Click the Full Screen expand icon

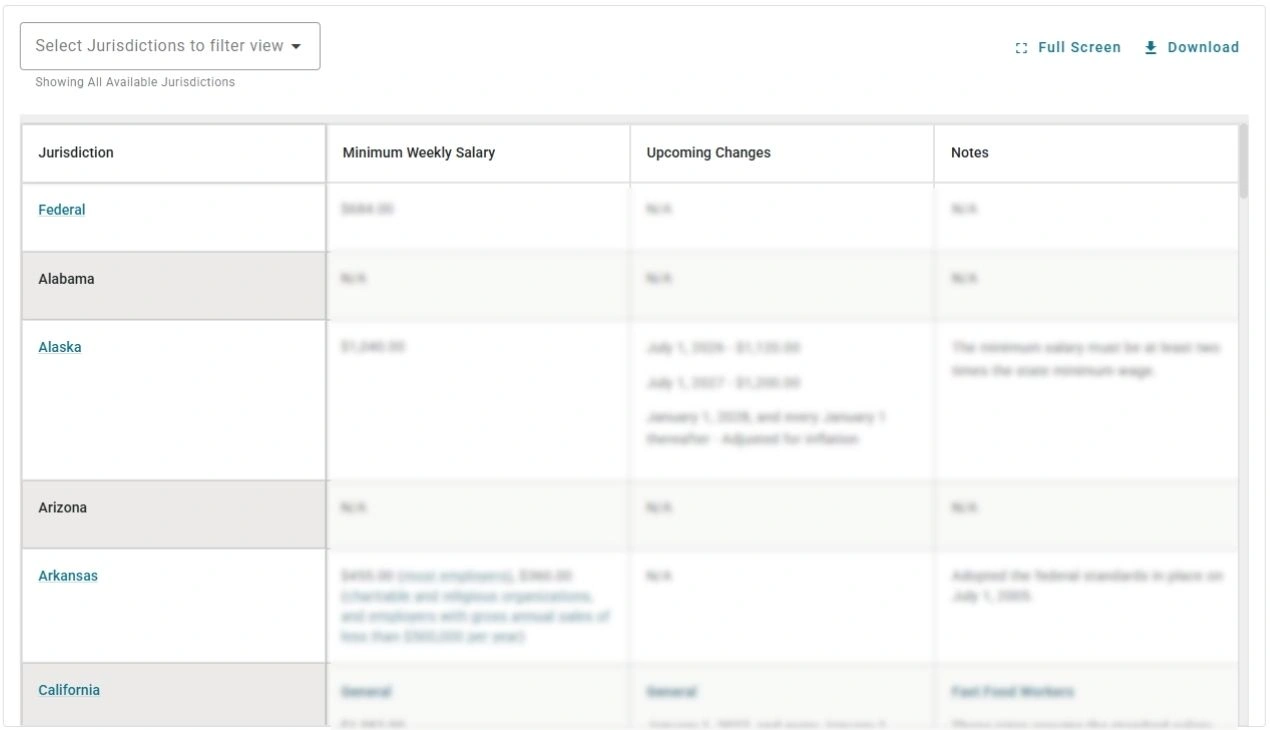tap(1021, 47)
